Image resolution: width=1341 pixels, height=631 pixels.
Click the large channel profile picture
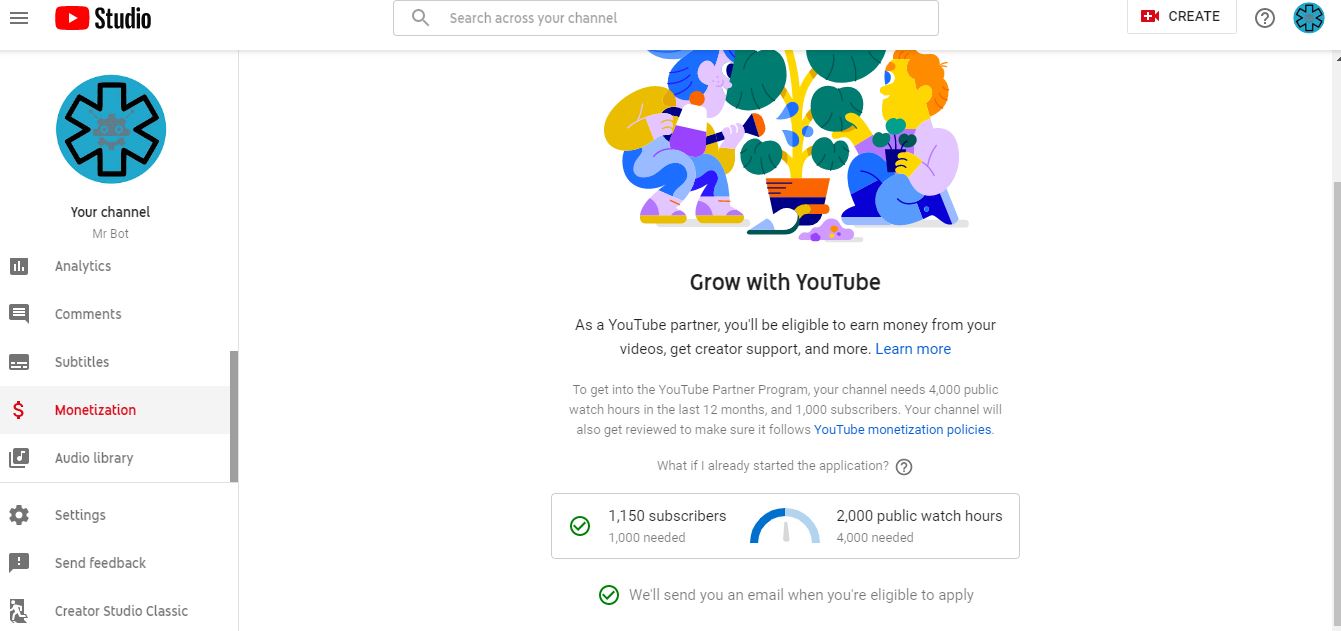[111, 129]
